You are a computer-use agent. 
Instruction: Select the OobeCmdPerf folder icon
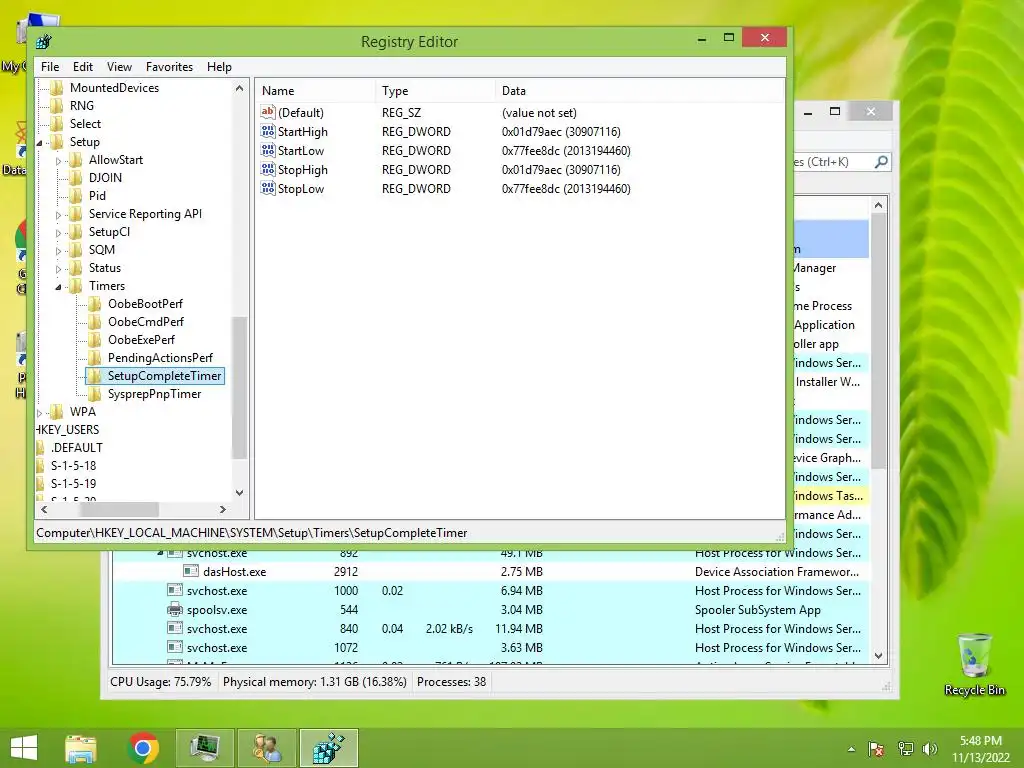click(95, 322)
